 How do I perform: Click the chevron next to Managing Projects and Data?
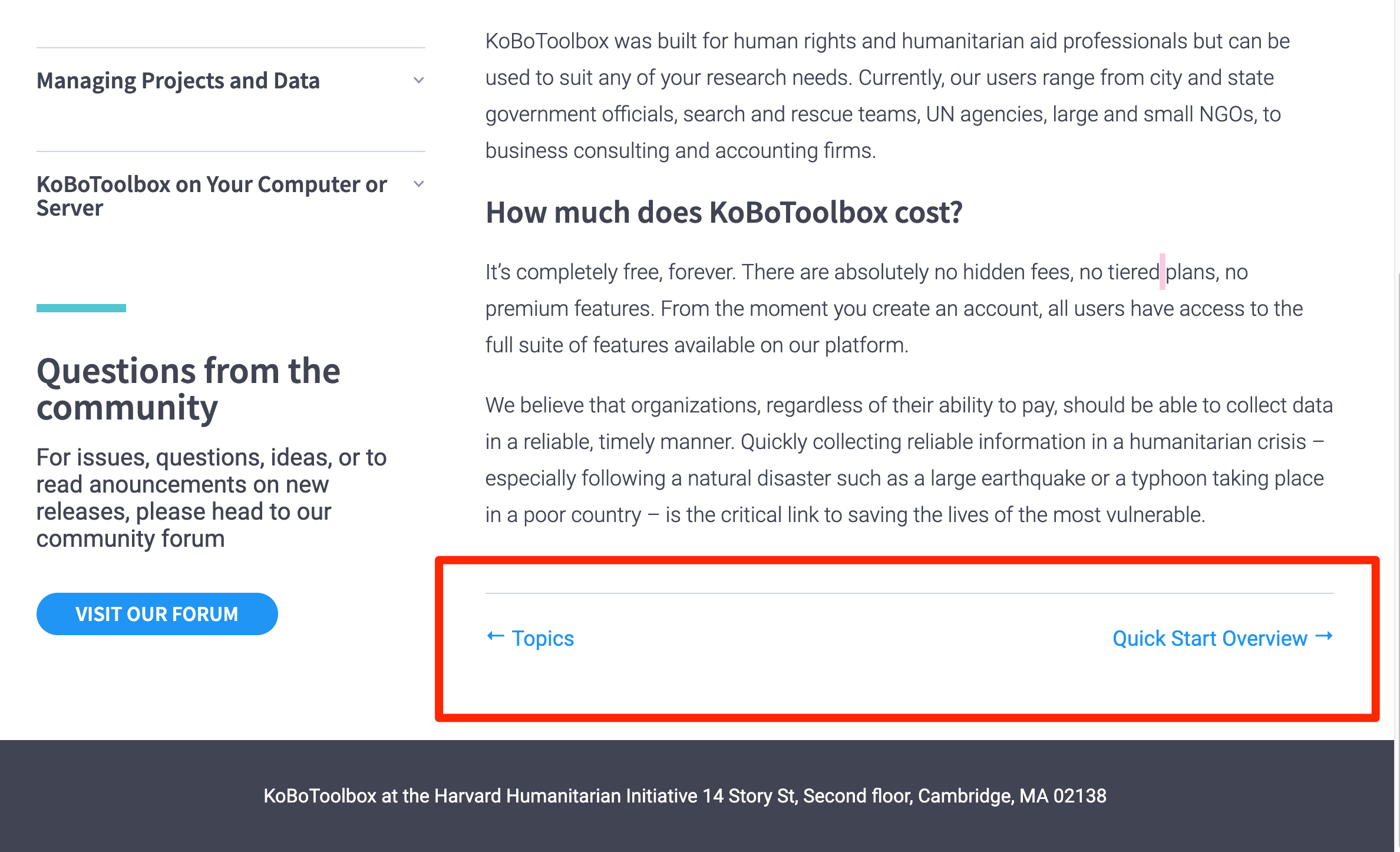[418, 80]
